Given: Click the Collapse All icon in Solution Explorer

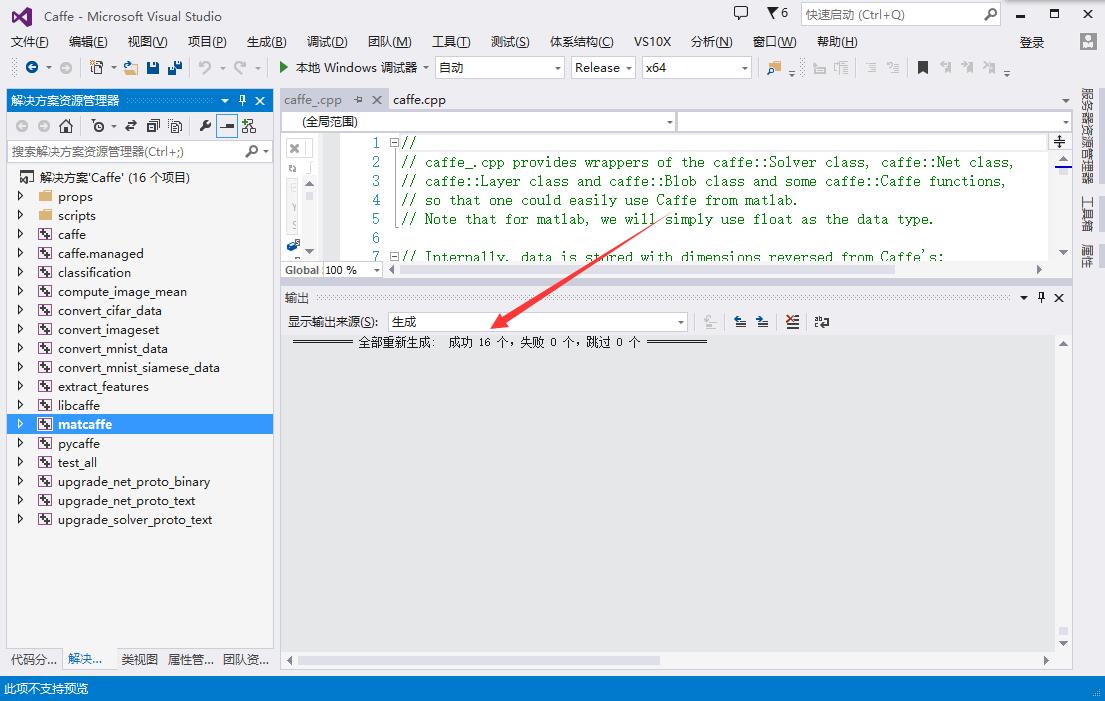Looking at the screenshot, I should [x=153, y=126].
